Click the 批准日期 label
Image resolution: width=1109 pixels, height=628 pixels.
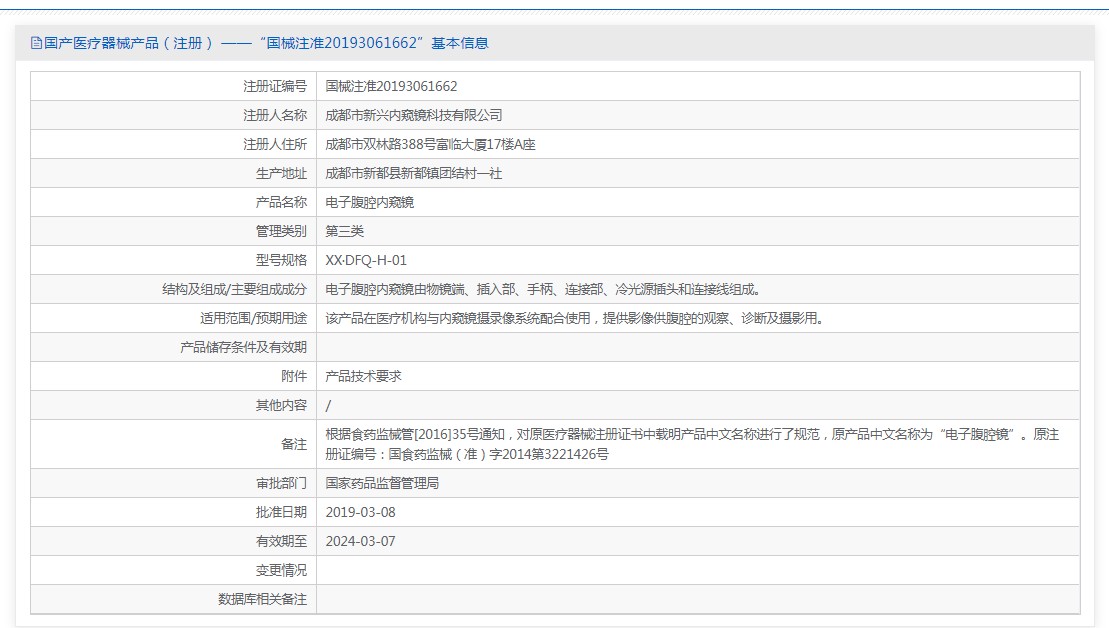point(281,512)
